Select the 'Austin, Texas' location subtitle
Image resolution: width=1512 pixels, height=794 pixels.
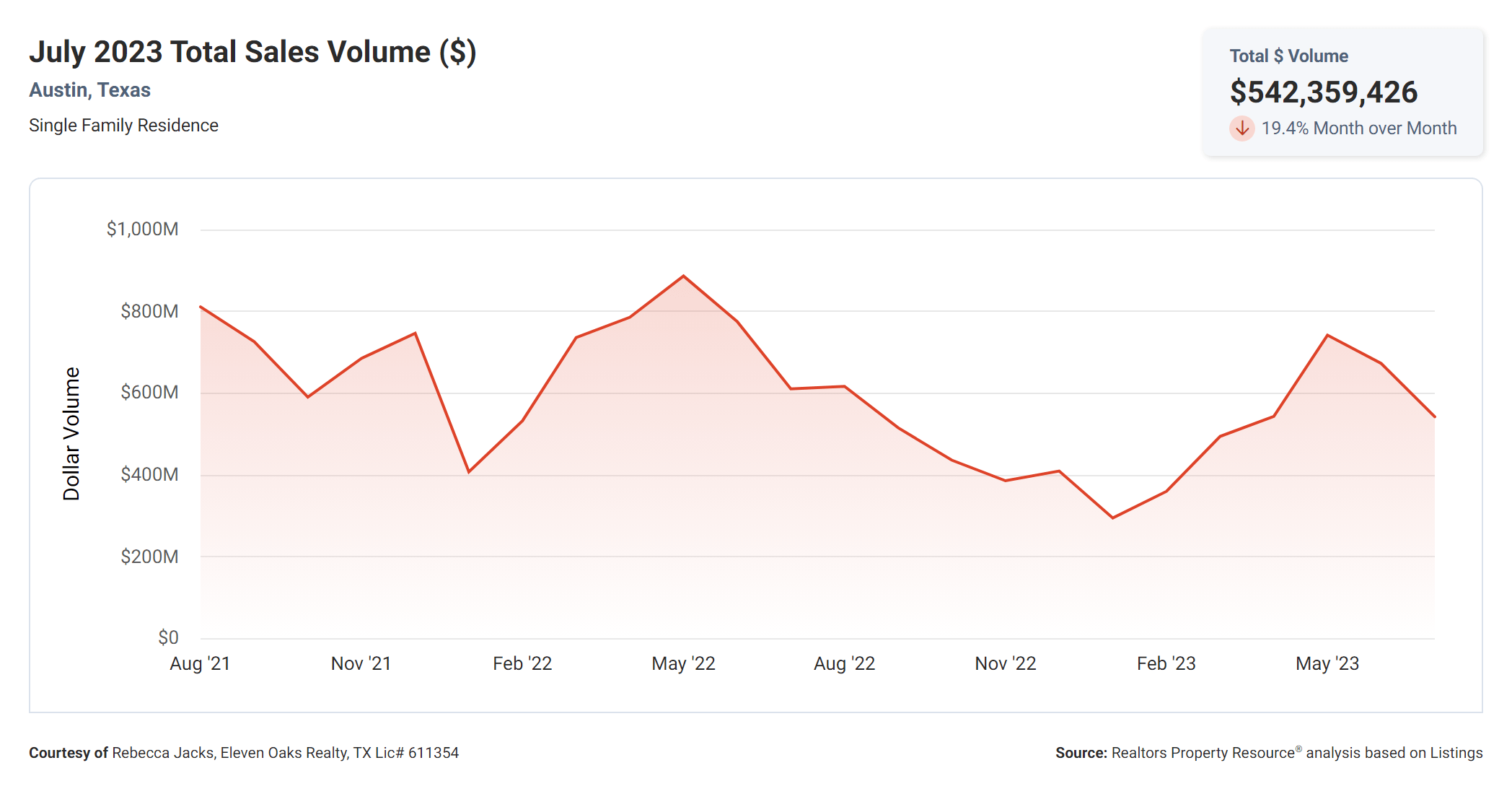89,90
